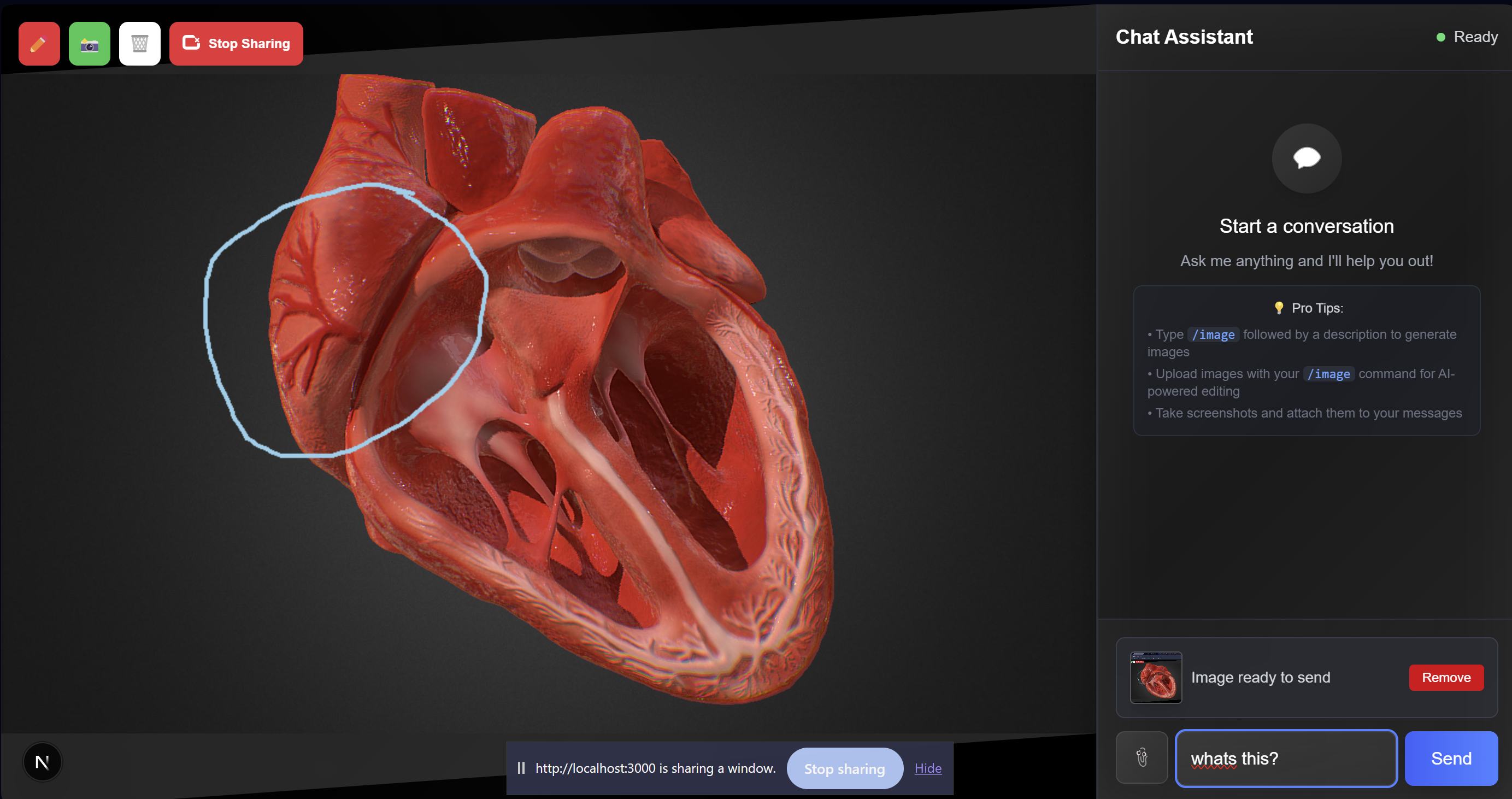Focus the message input containing 'whats this?'

tap(1285, 758)
